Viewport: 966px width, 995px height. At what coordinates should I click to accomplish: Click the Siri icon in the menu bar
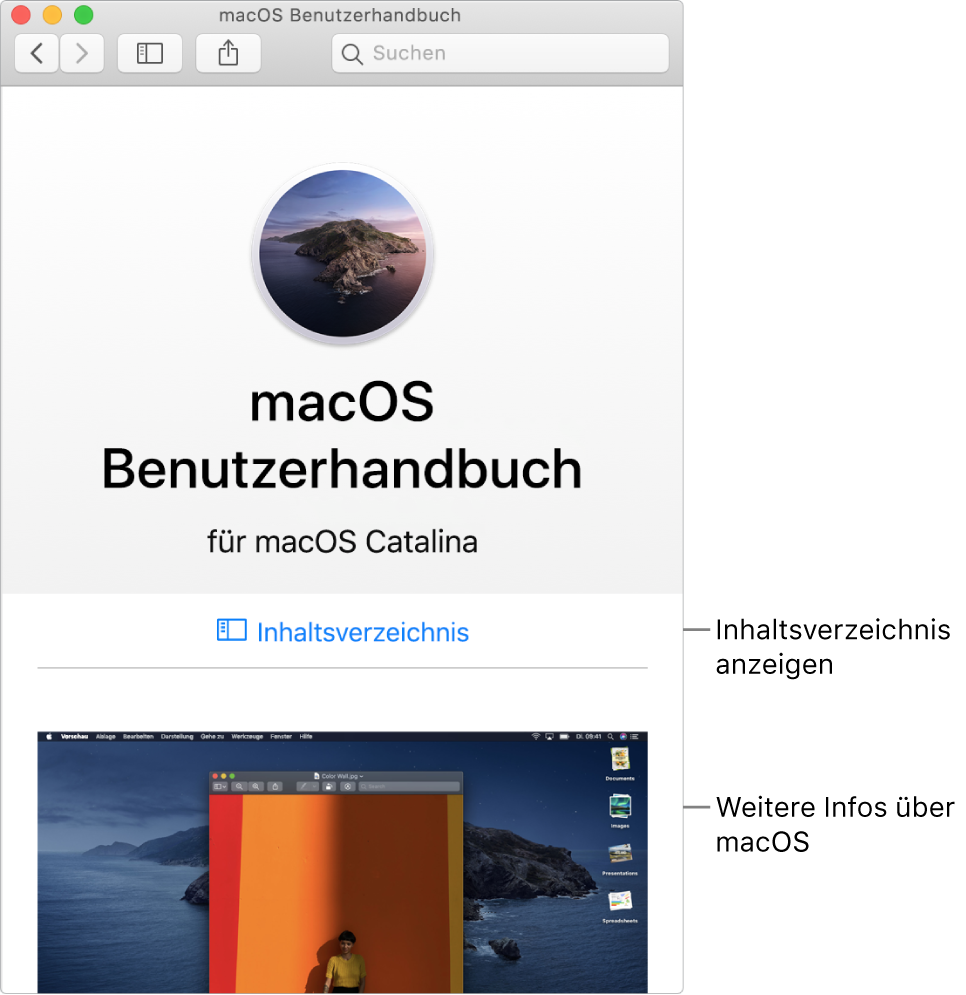click(x=623, y=735)
